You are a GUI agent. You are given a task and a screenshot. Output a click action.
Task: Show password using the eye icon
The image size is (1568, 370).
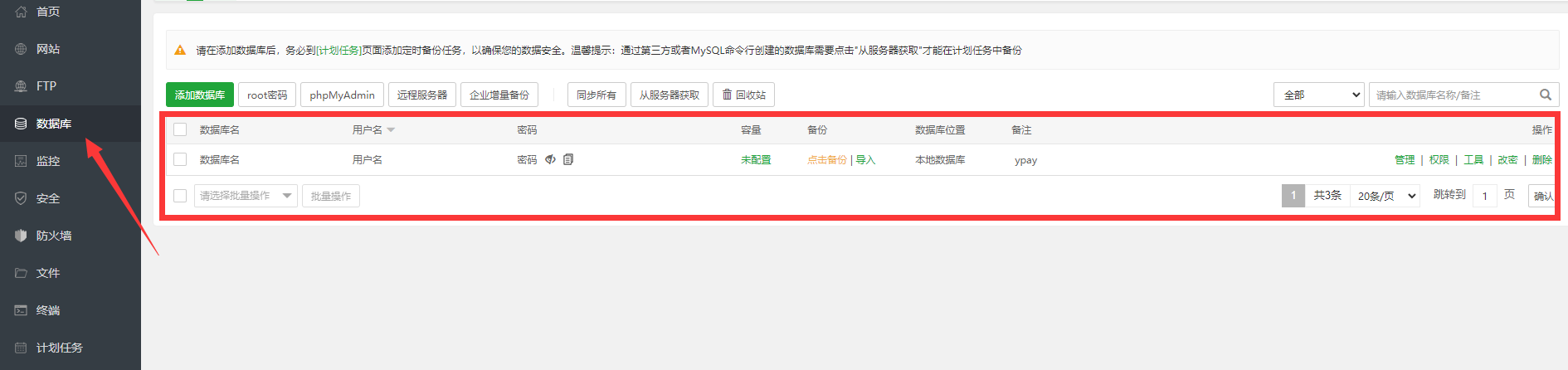[x=550, y=159]
